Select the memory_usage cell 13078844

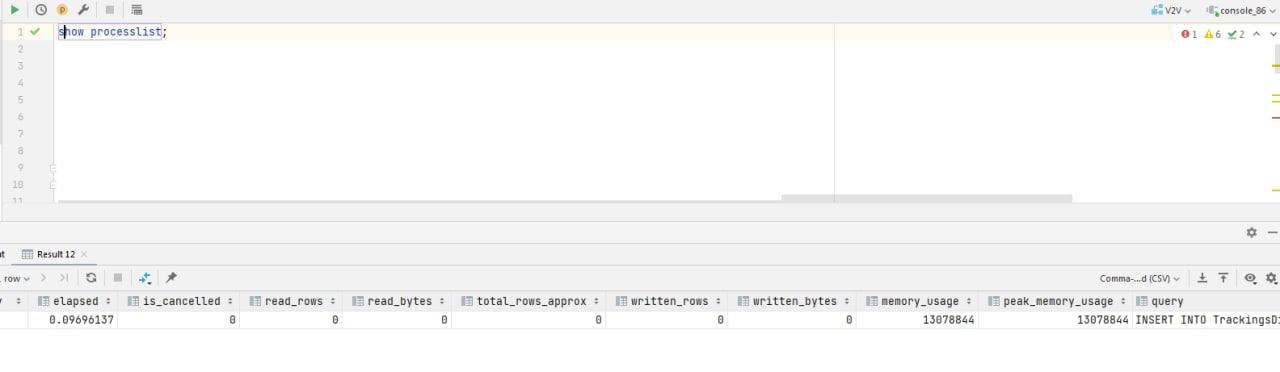(918, 320)
